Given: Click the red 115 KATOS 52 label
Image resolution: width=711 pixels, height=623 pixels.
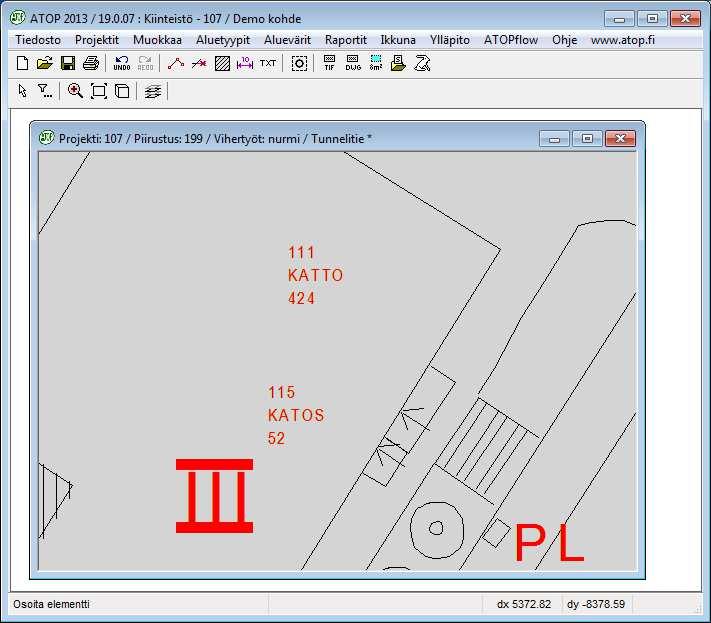Looking at the screenshot, I should pos(296,415).
